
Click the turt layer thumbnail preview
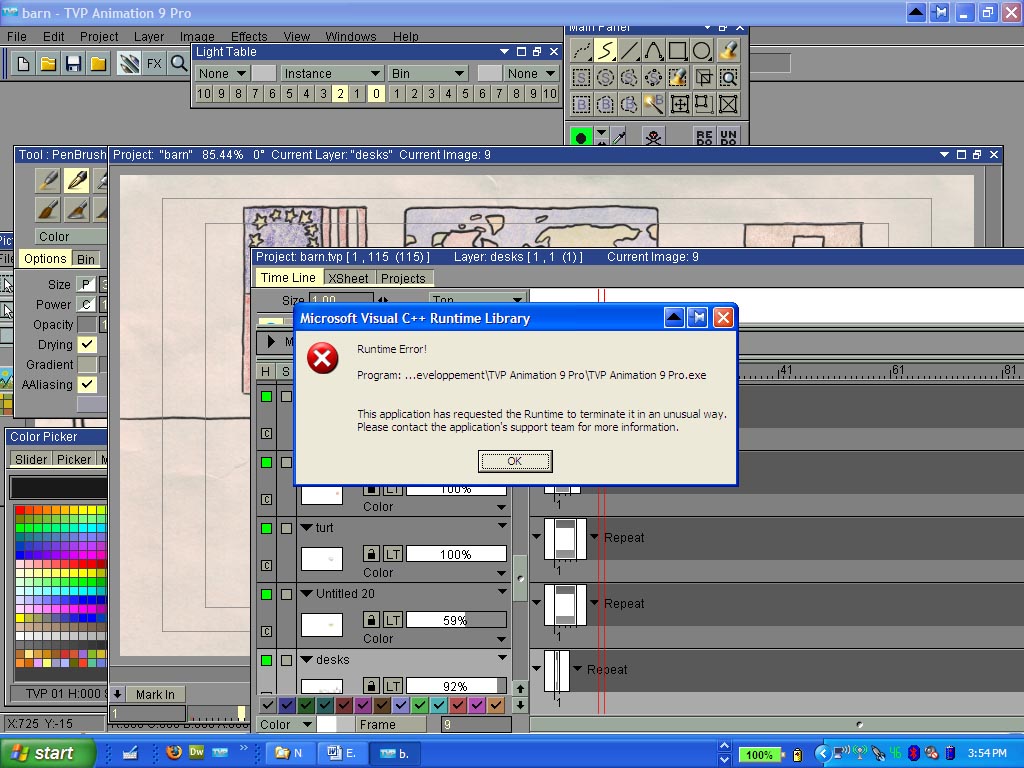322,558
